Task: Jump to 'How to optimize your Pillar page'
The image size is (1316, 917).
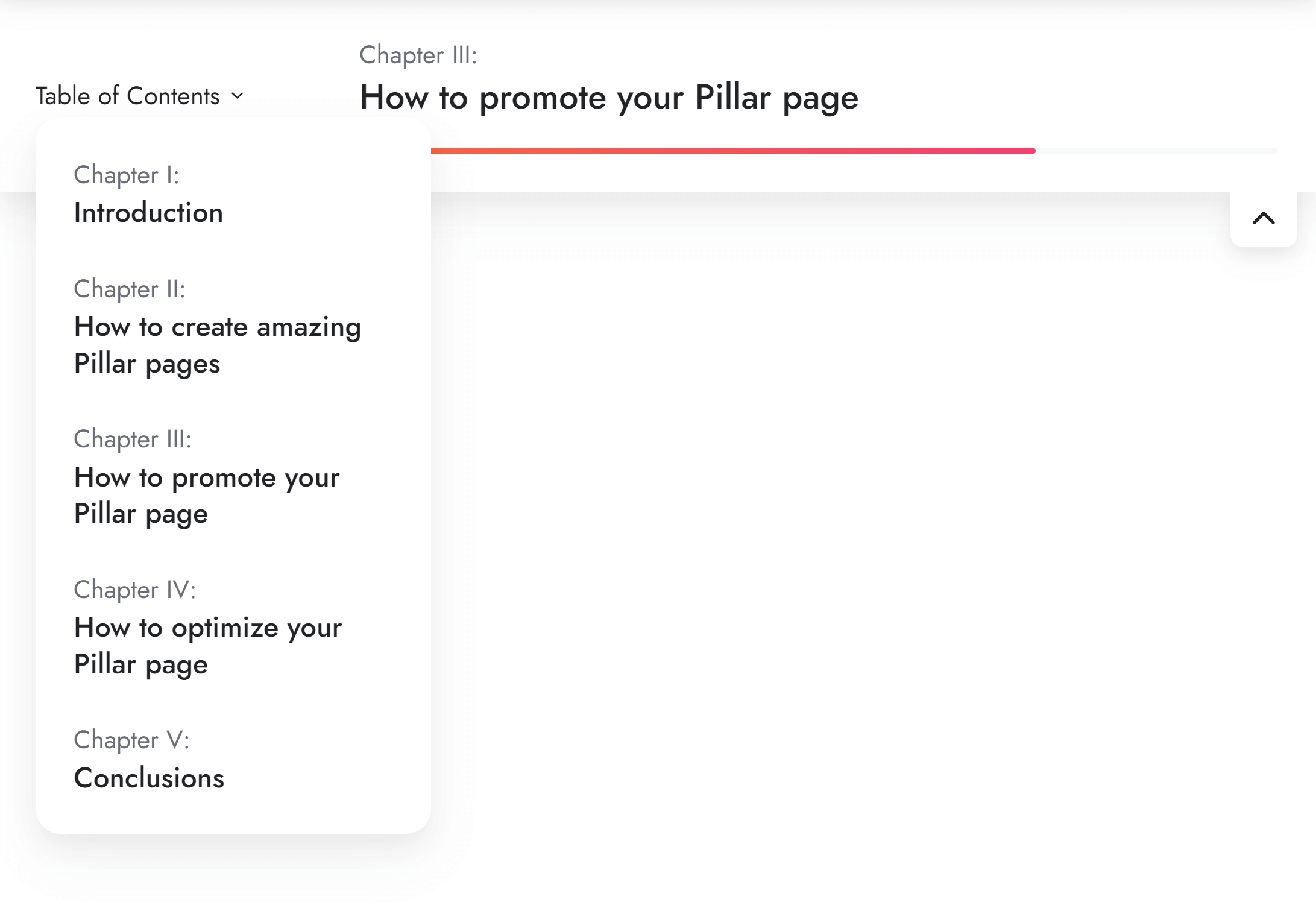Action: point(207,646)
